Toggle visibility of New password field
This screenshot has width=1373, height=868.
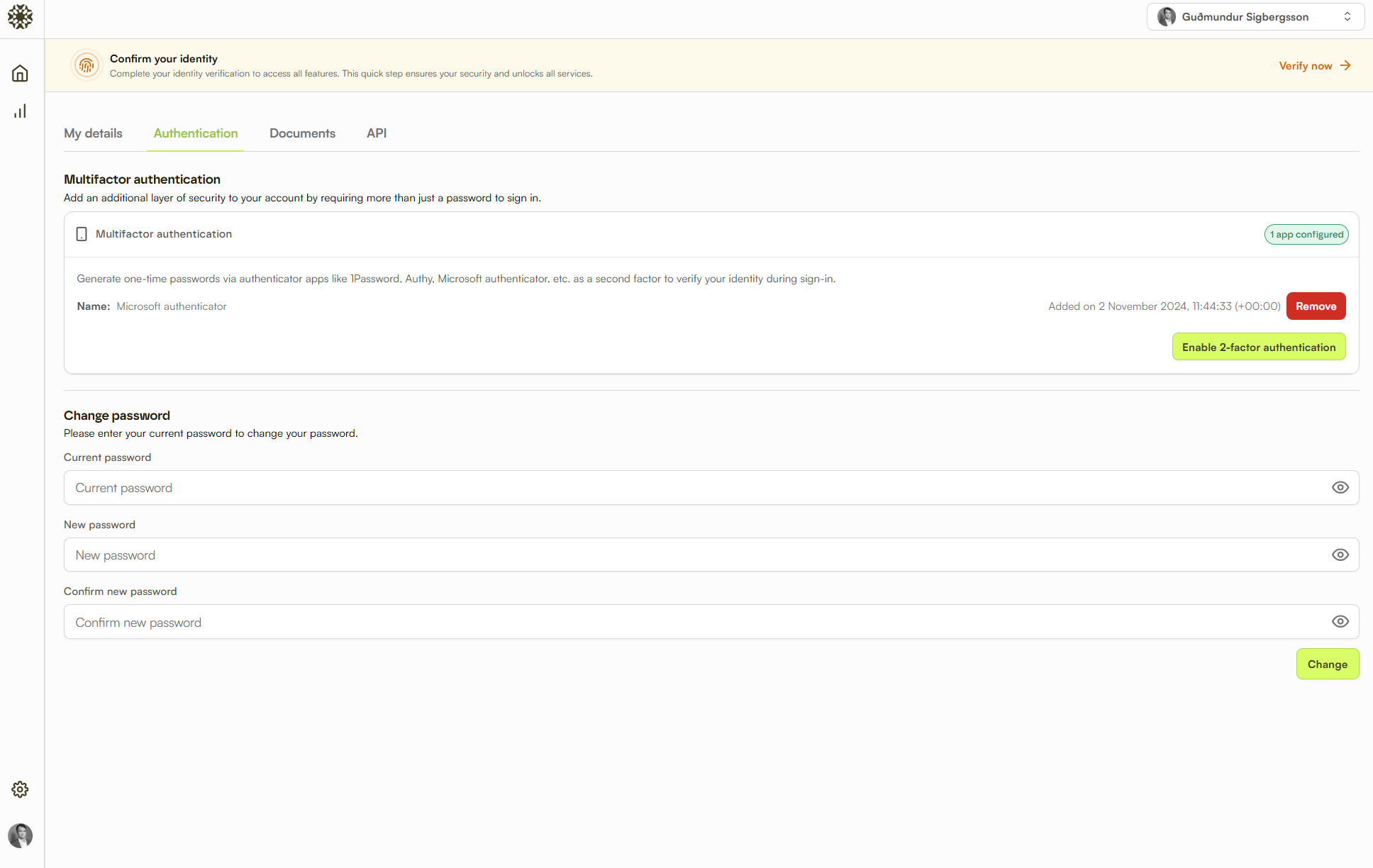1340,555
